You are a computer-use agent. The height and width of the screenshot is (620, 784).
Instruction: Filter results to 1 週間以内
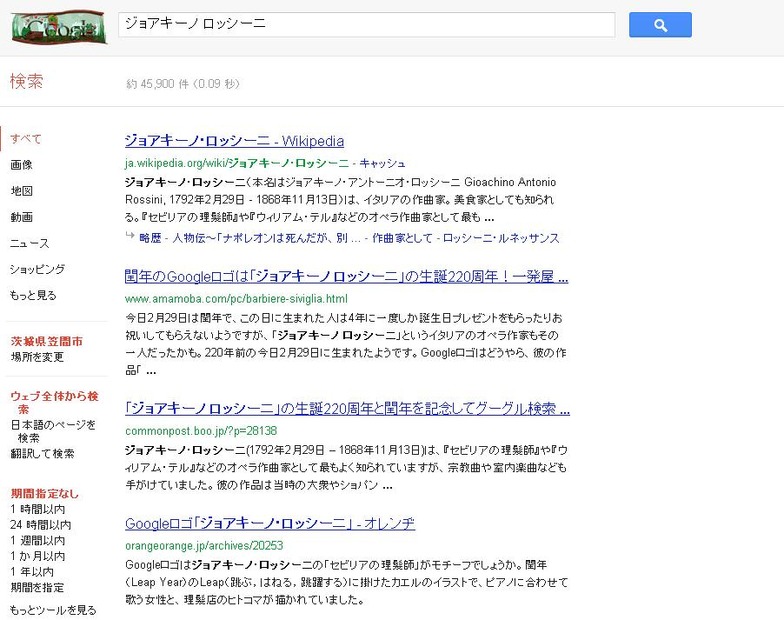(38, 540)
